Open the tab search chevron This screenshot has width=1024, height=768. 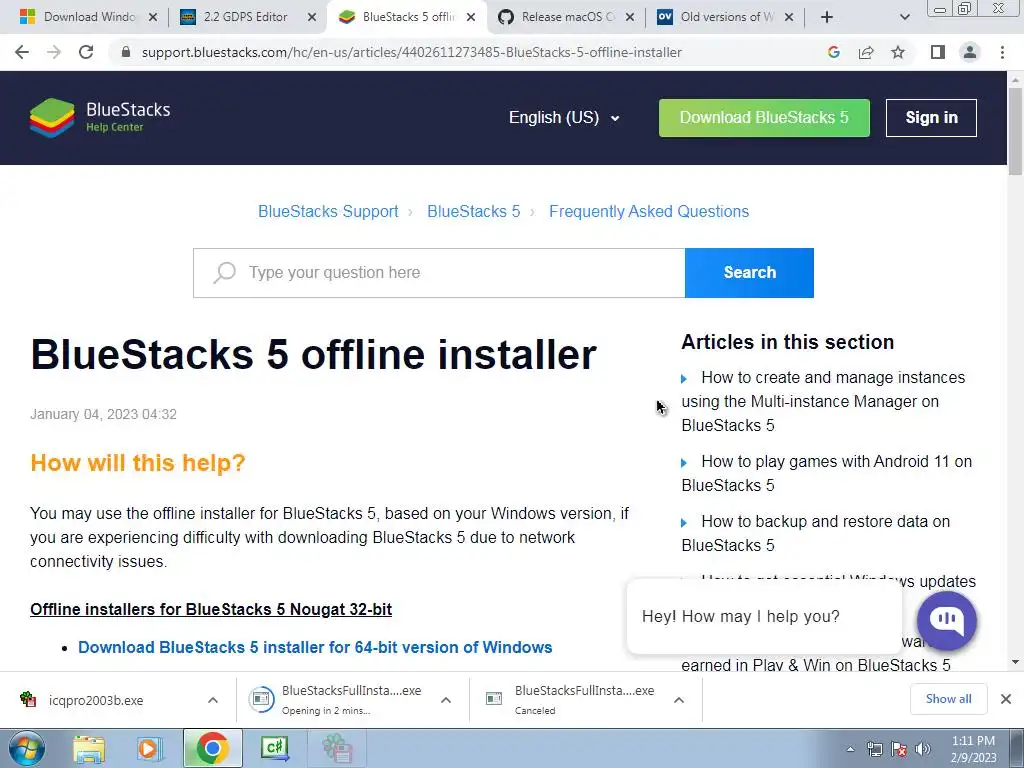point(904,17)
